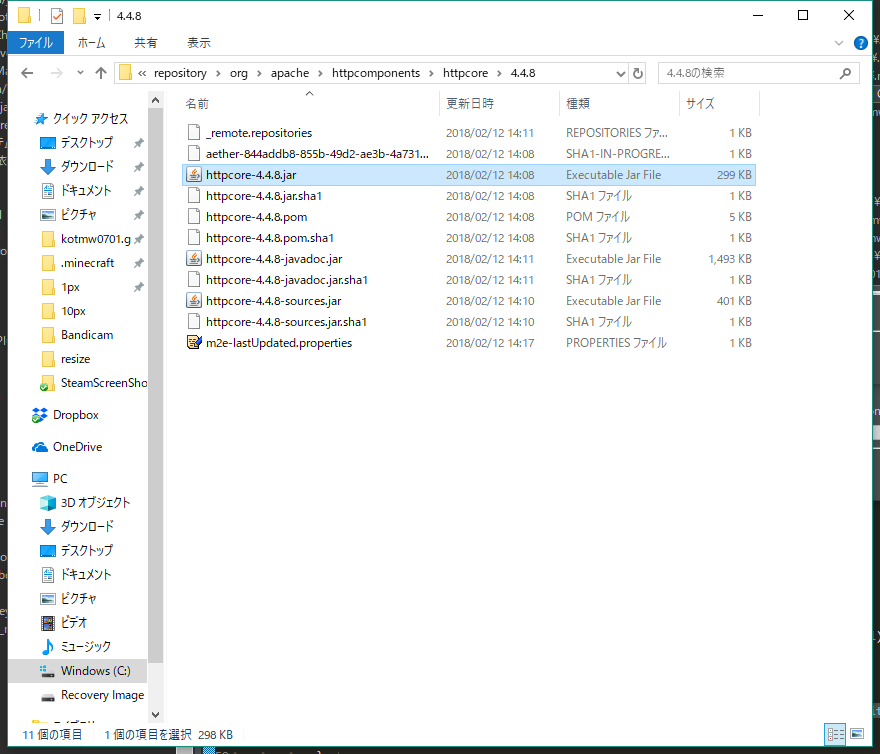The image size is (880, 754).
Task: Select the _remote.repositories file icon
Action: tap(194, 132)
